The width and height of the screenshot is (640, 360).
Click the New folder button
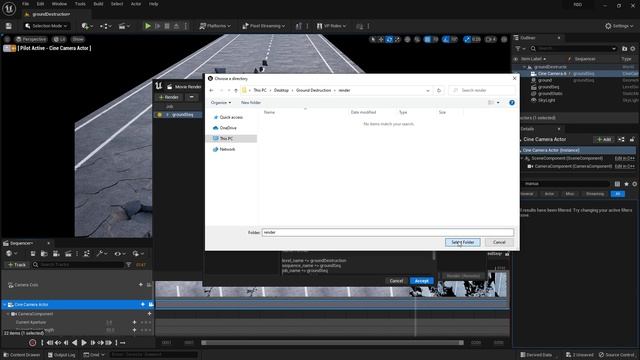(x=251, y=102)
